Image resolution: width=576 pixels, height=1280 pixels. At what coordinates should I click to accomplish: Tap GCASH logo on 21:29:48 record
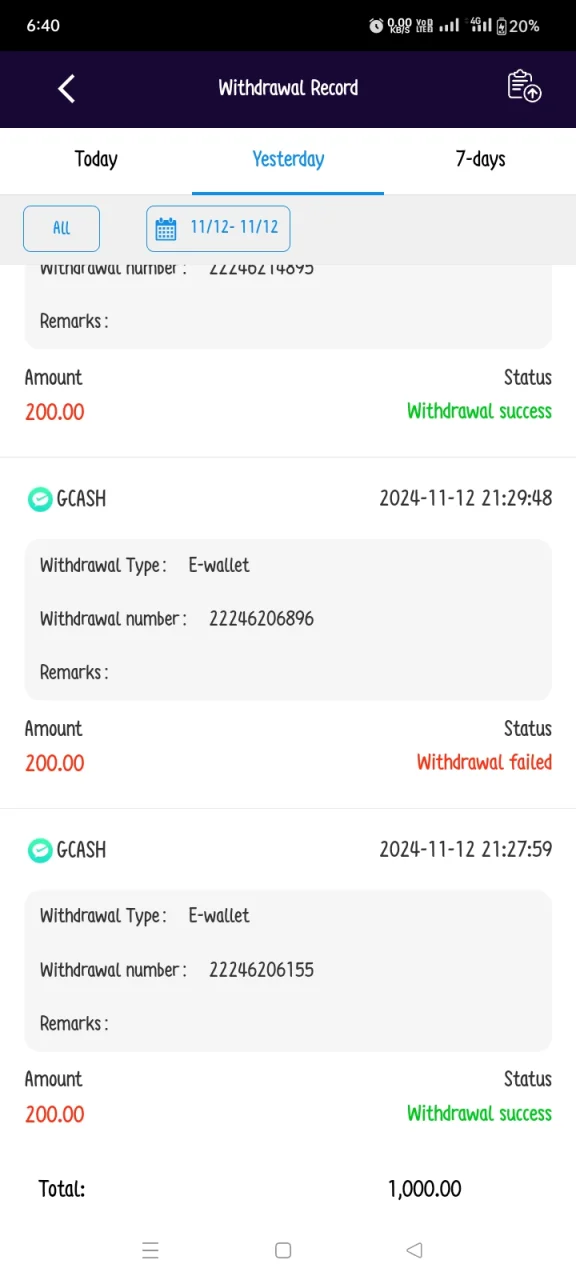pos(39,498)
